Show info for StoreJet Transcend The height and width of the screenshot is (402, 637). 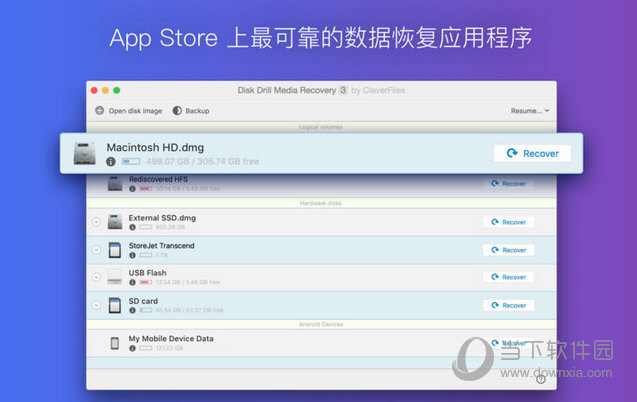132,255
